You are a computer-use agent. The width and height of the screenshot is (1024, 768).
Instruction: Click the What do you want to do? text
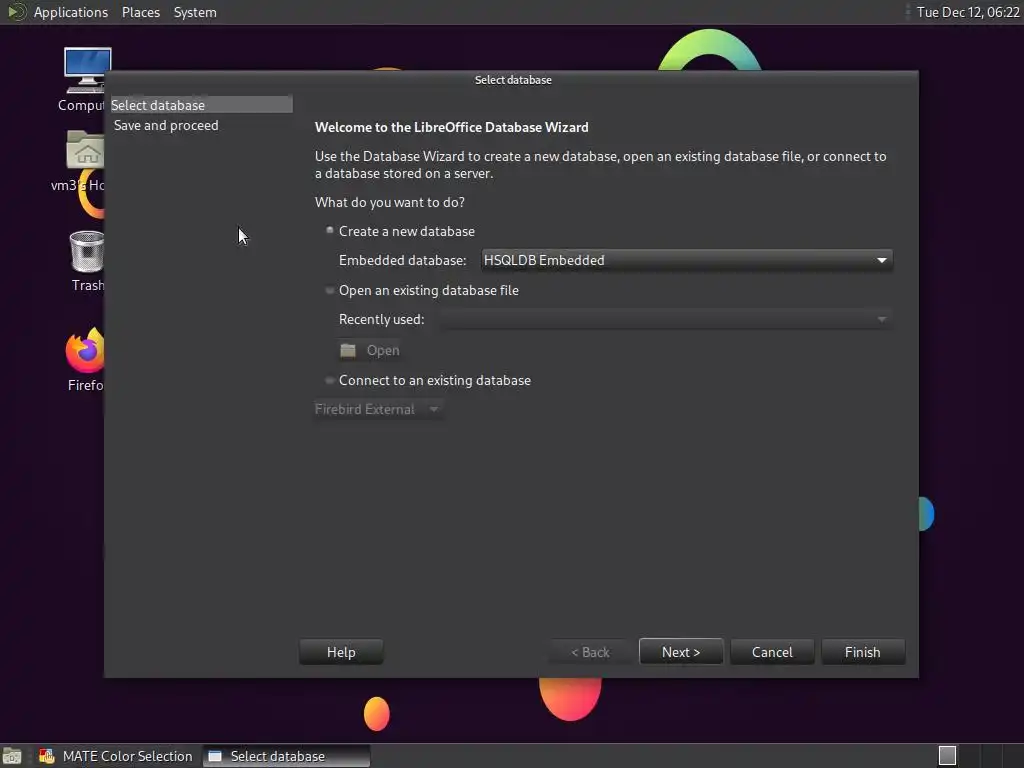390,202
